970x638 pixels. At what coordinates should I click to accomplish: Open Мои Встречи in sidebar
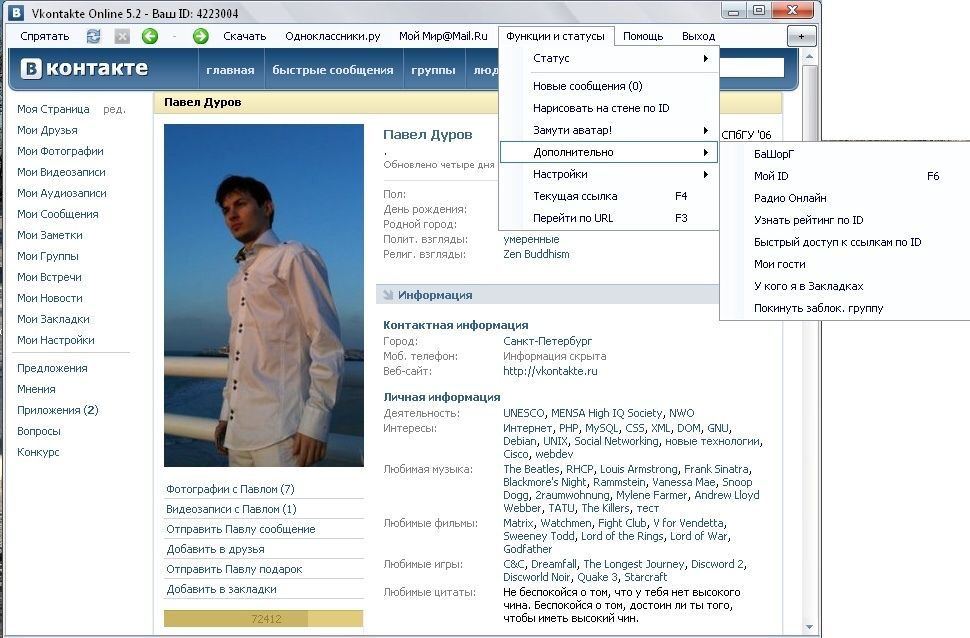click(49, 277)
